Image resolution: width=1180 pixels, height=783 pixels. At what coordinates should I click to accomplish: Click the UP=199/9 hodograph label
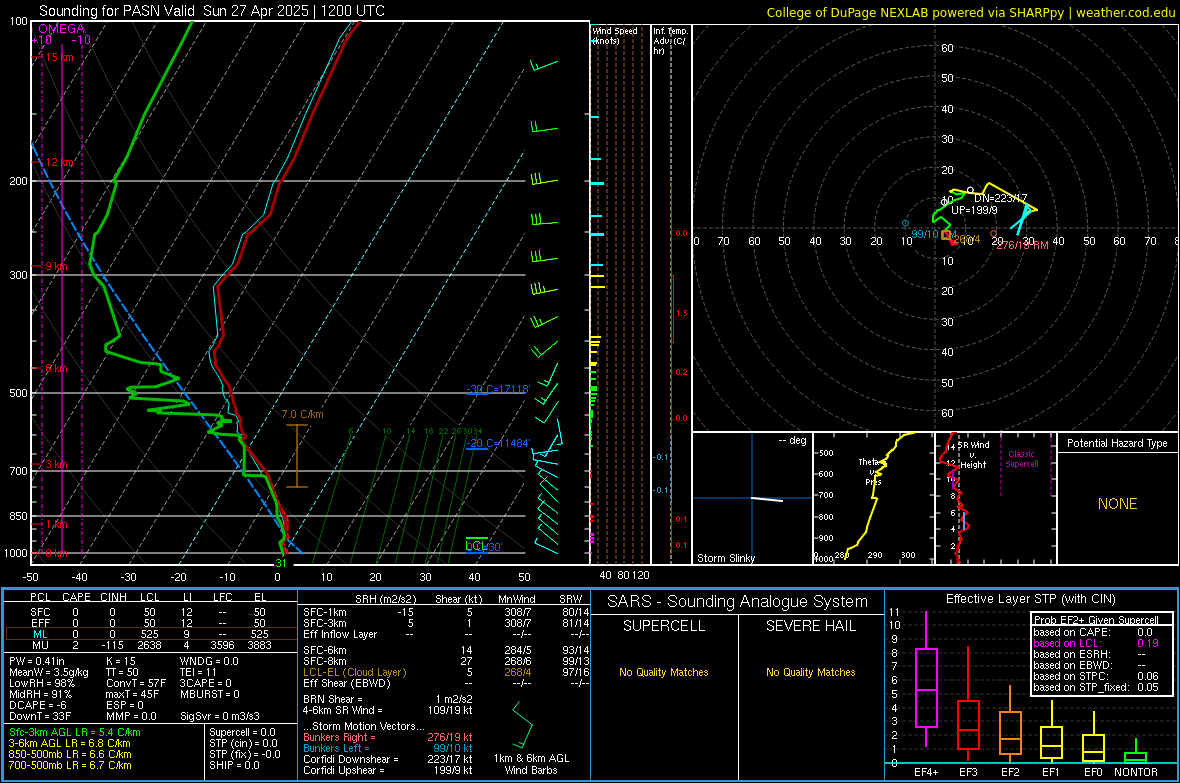(974, 210)
